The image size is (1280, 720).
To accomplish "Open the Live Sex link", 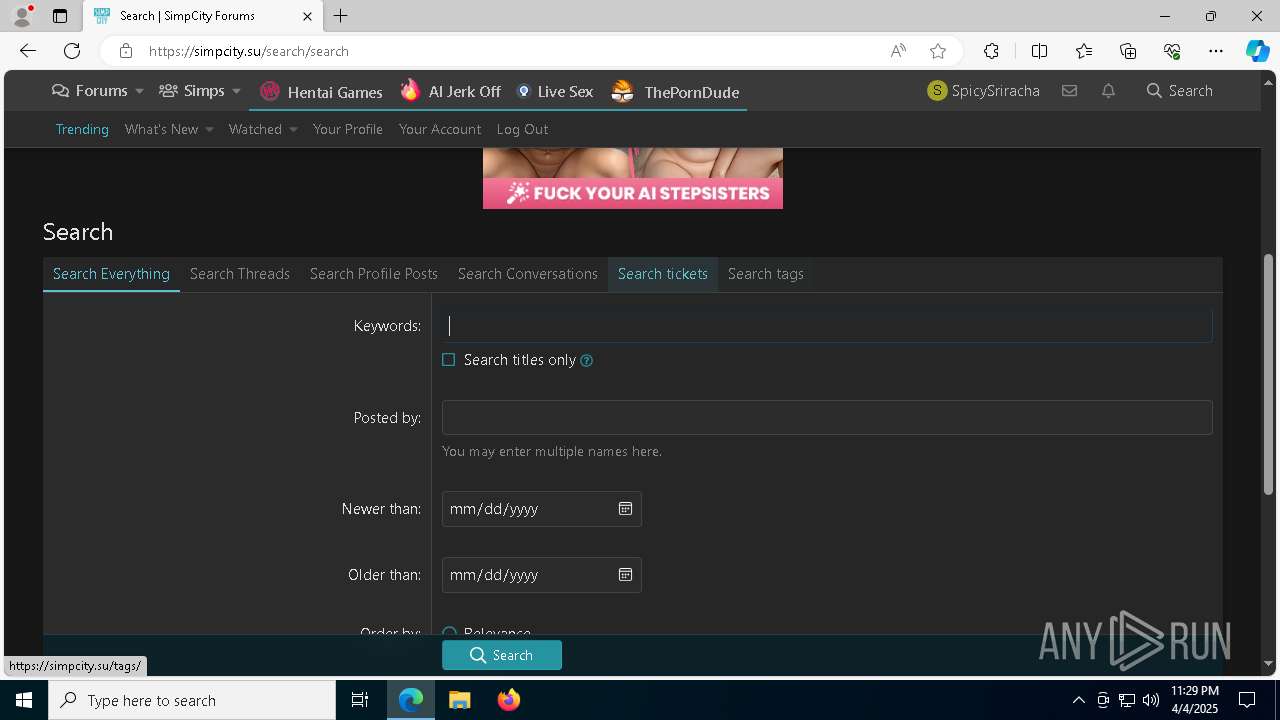I will tap(555, 91).
